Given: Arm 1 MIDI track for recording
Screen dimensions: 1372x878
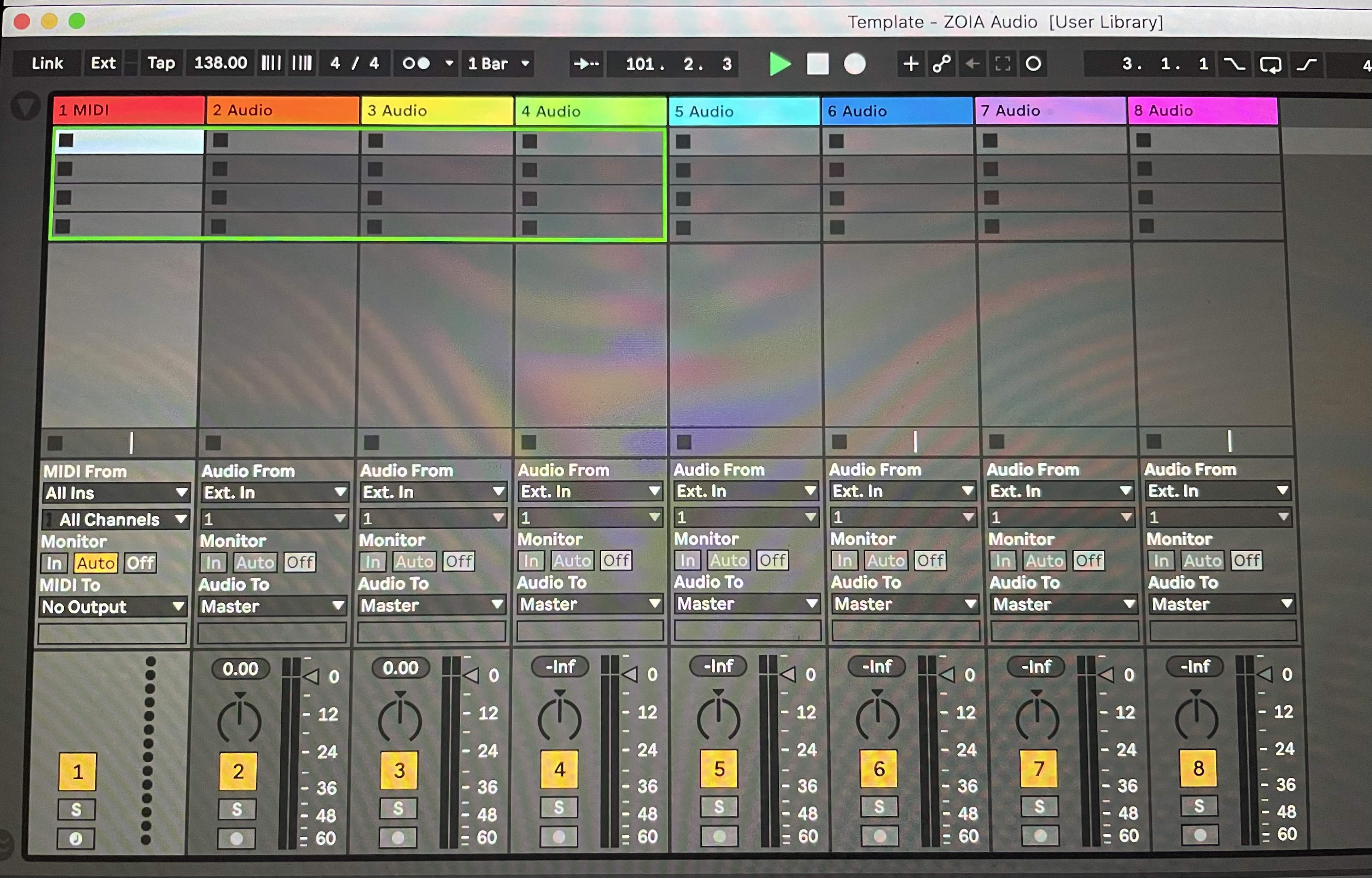Looking at the screenshot, I should pyautogui.click(x=76, y=839).
